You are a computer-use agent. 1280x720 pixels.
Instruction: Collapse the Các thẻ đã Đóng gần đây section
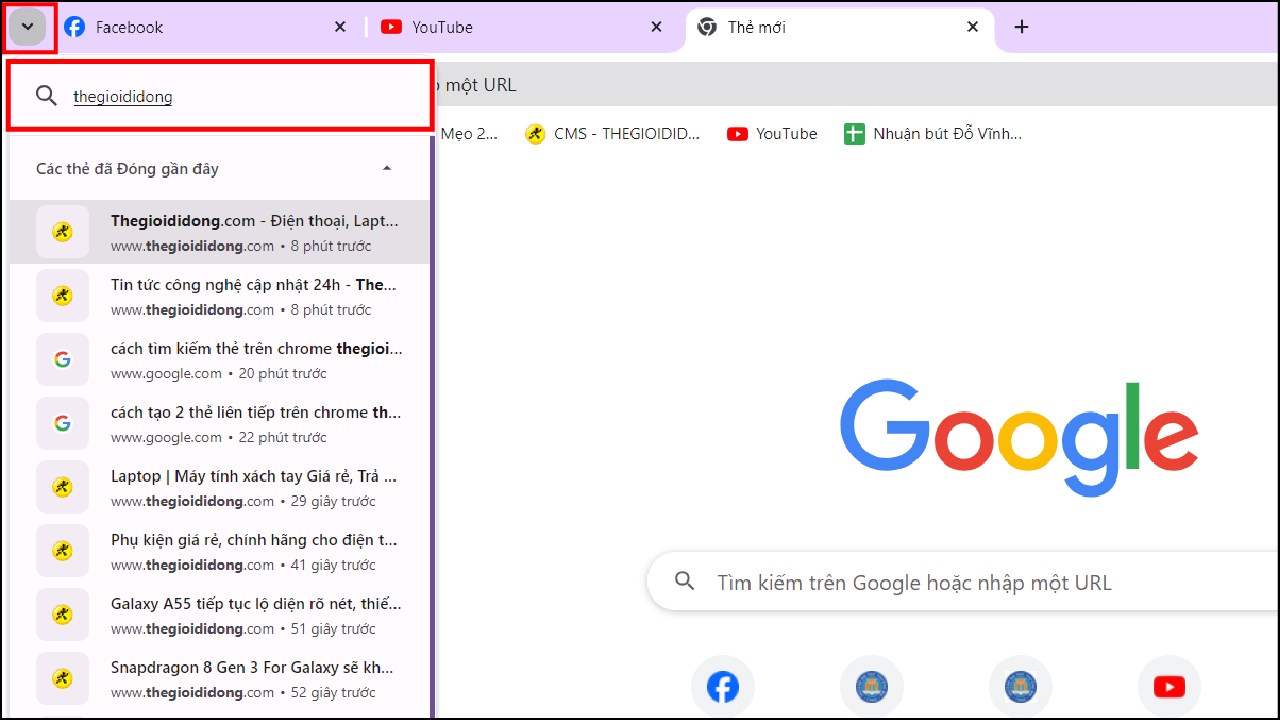(387, 168)
